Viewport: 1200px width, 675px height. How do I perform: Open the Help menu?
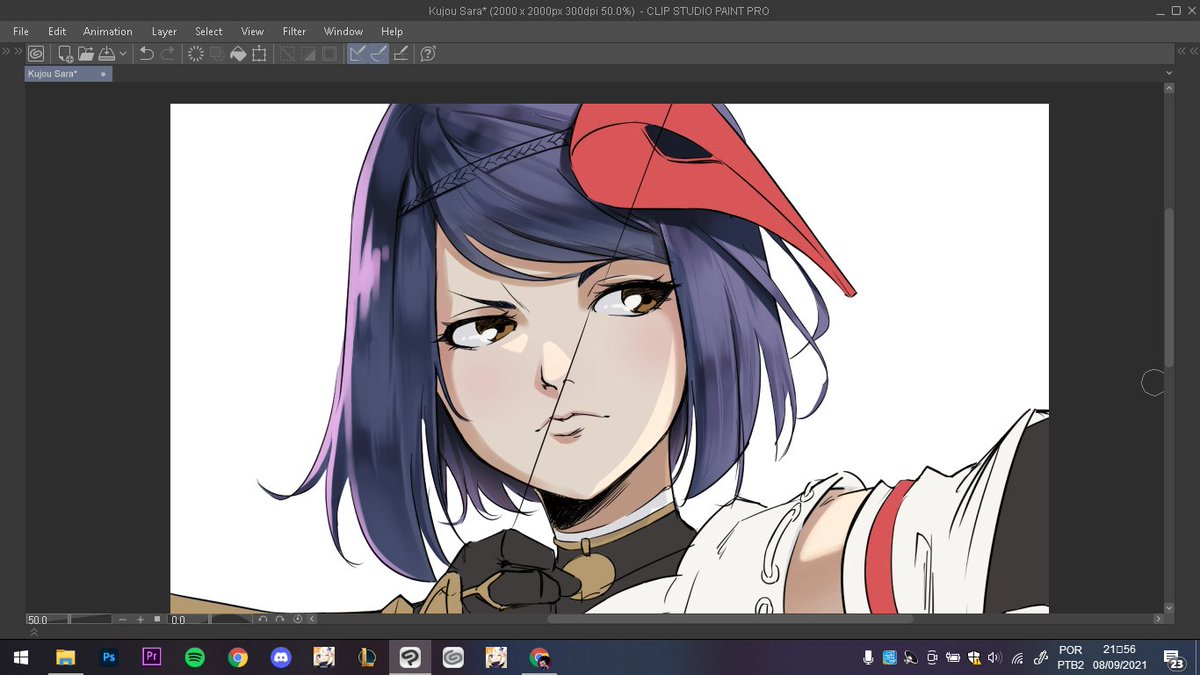[x=392, y=32]
